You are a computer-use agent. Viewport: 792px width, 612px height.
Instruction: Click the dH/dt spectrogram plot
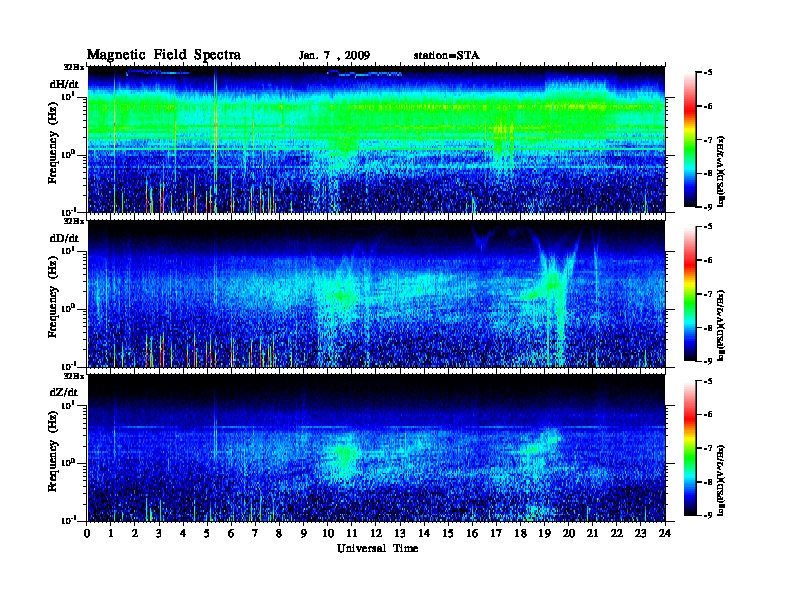coord(376,139)
